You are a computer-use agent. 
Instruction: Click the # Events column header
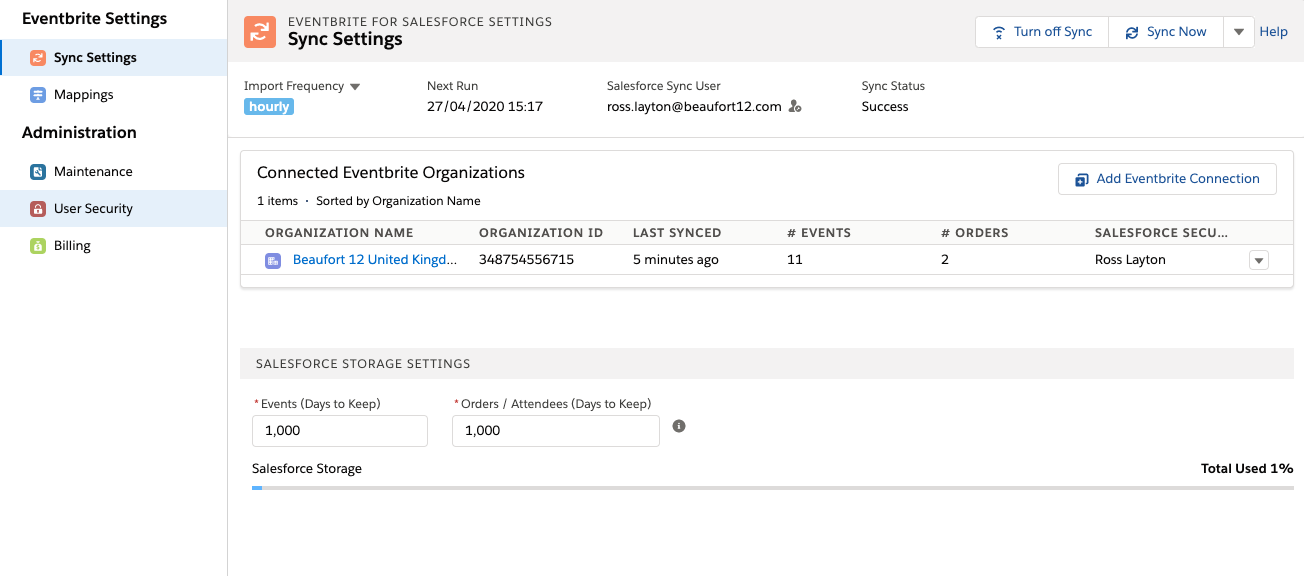[x=819, y=233]
